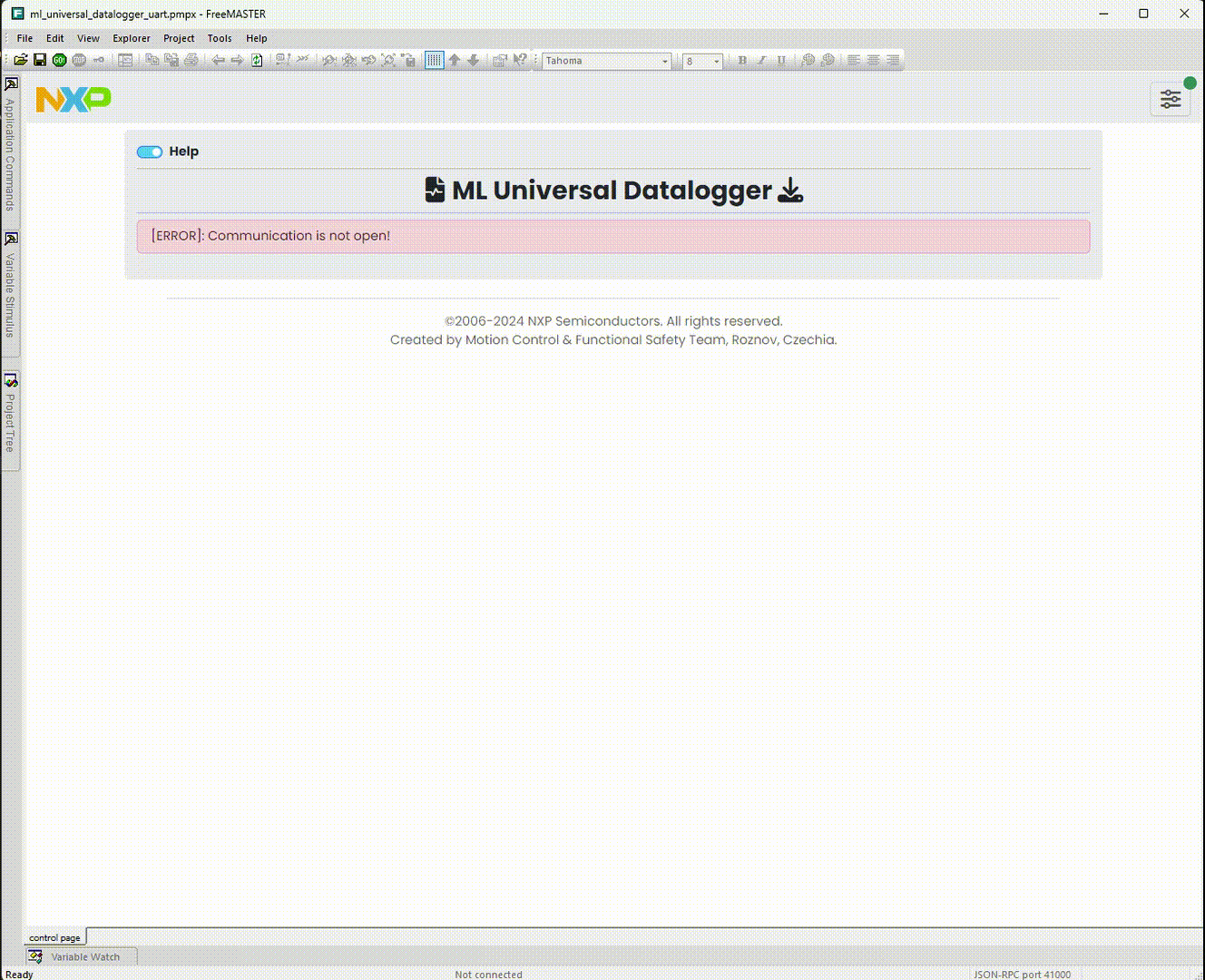Apply italic formatting with the I icon
The width and height of the screenshot is (1205, 980).
pyautogui.click(x=761, y=60)
